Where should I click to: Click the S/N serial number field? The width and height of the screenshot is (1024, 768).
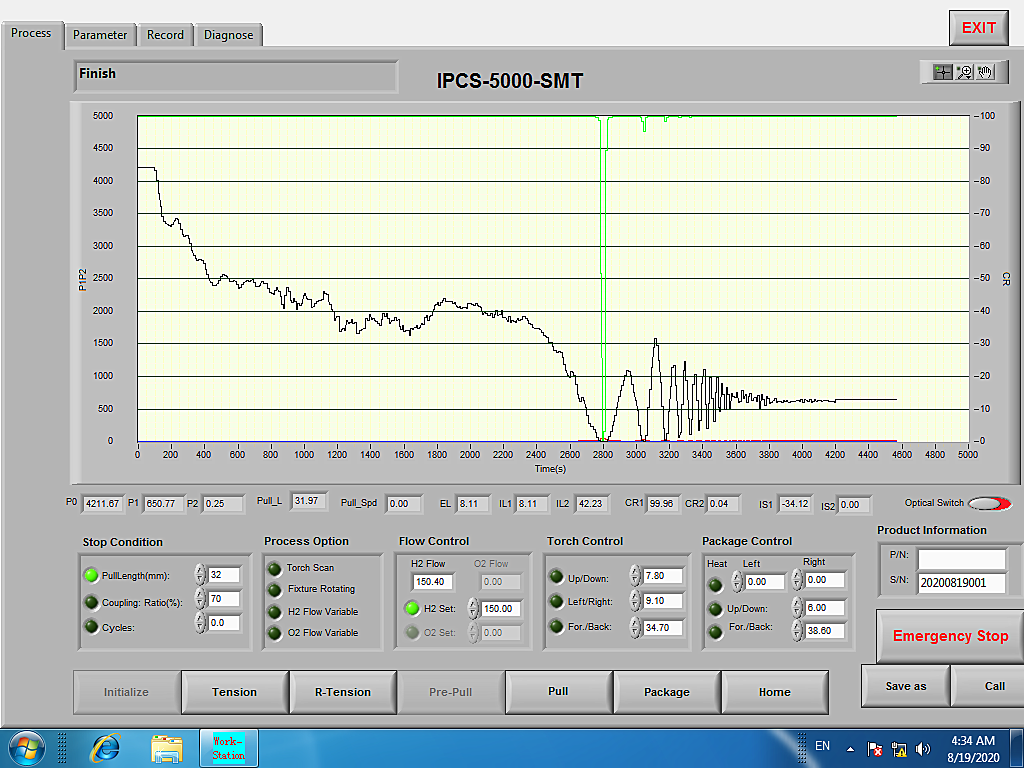(x=961, y=584)
